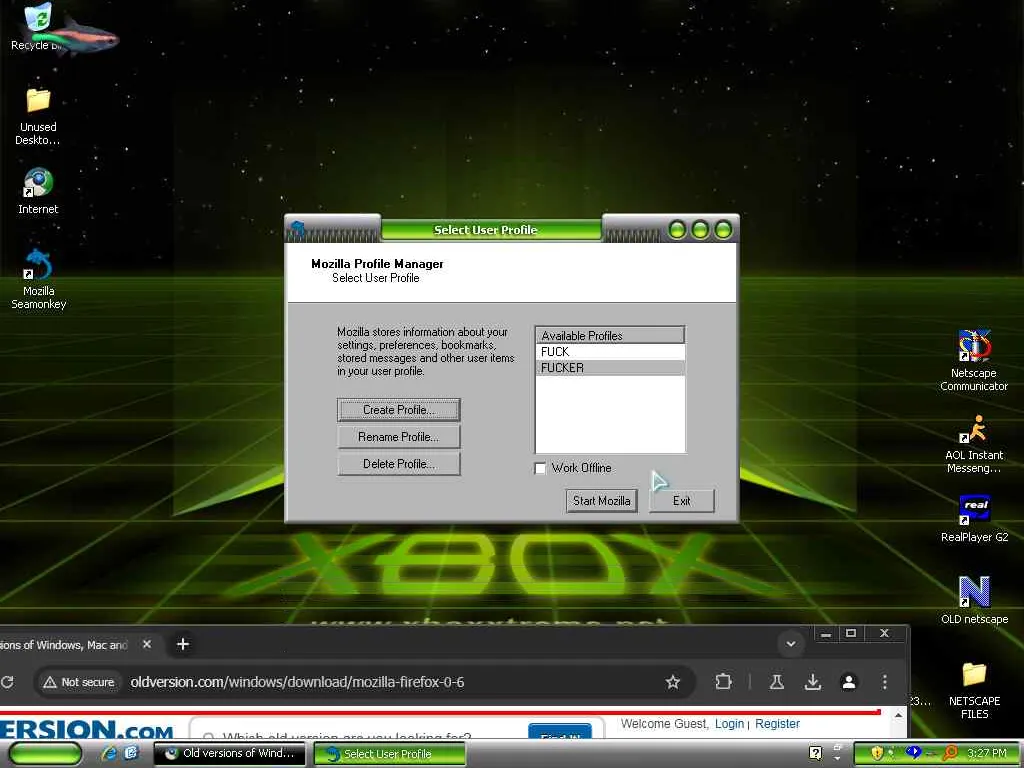The height and width of the screenshot is (768, 1024).
Task: Open the Unused Desktop folder icon
Action: pos(38,116)
